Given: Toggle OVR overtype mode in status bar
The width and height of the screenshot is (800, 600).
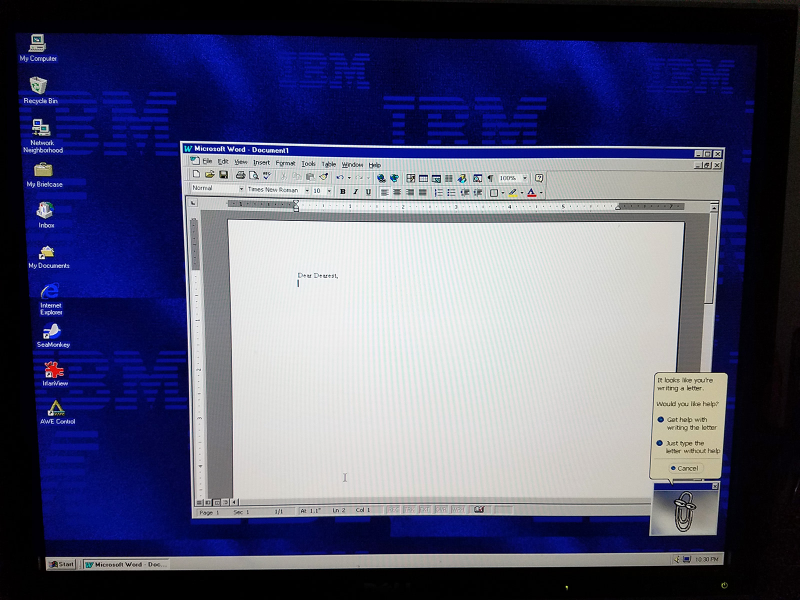Looking at the screenshot, I should click(x=441, y=509).
